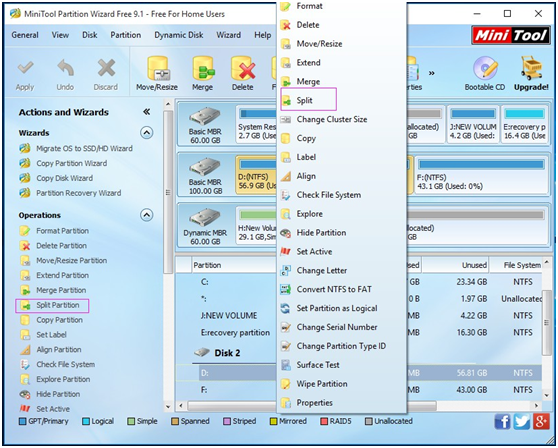Click the Copy Disk Wizard icon
Viewport: 558px width, 448px height.
(25, 178)
